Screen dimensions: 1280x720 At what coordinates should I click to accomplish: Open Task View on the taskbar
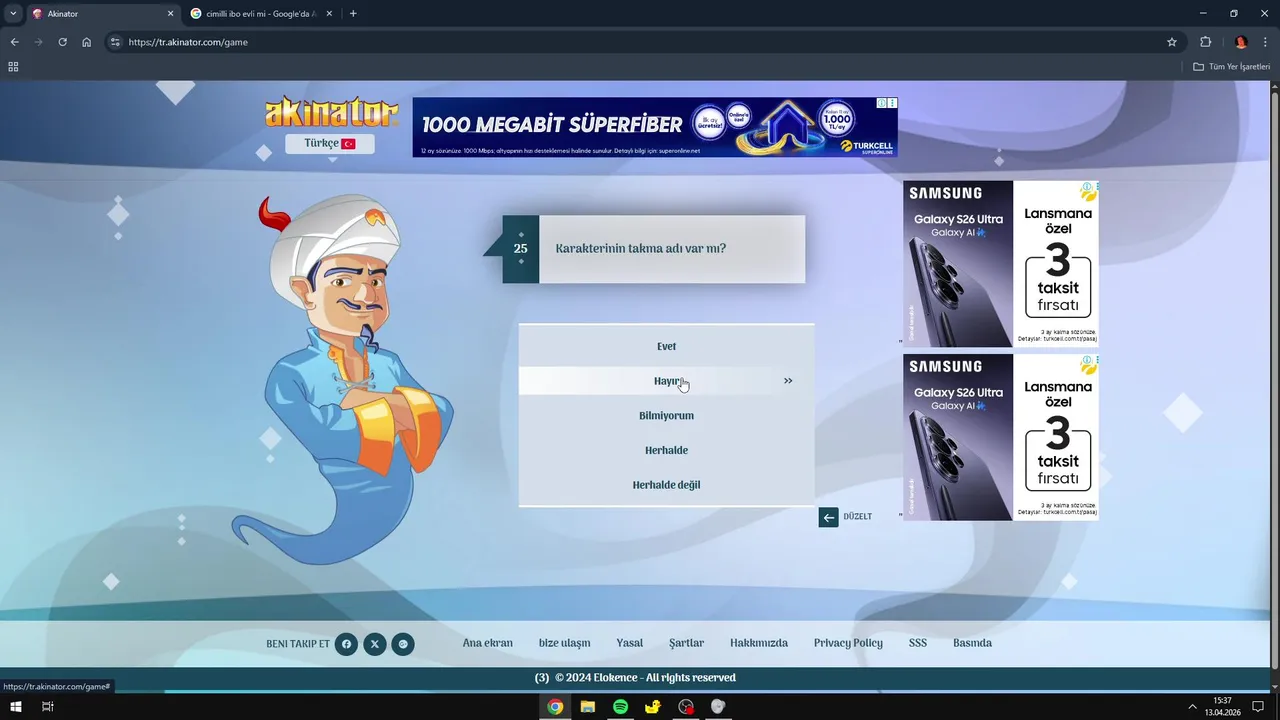pos(47,706)
